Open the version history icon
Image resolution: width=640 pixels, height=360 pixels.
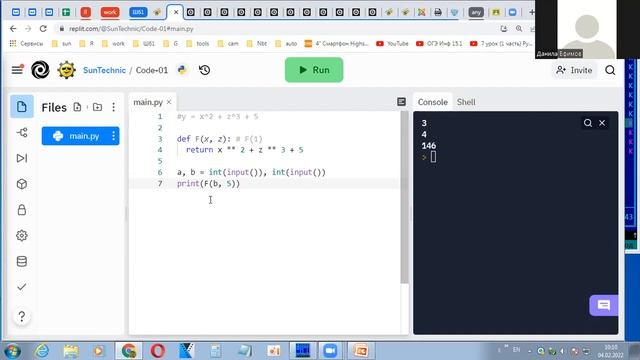(x=204, y=70)
